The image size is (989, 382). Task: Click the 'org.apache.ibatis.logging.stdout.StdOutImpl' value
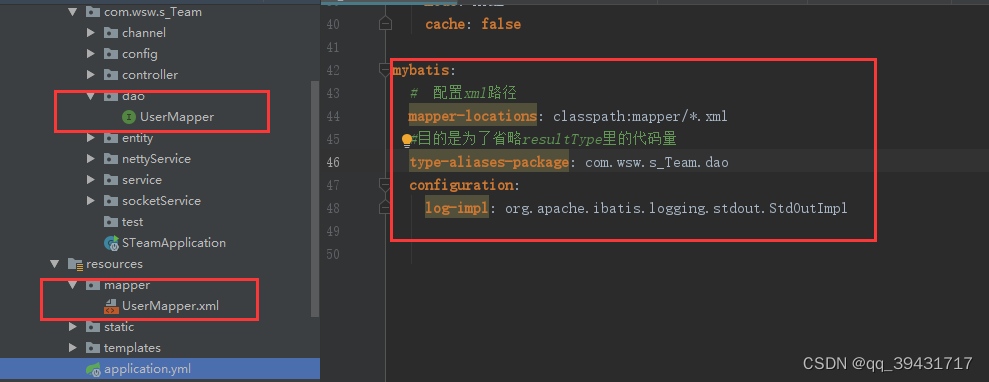coord(676,208)
